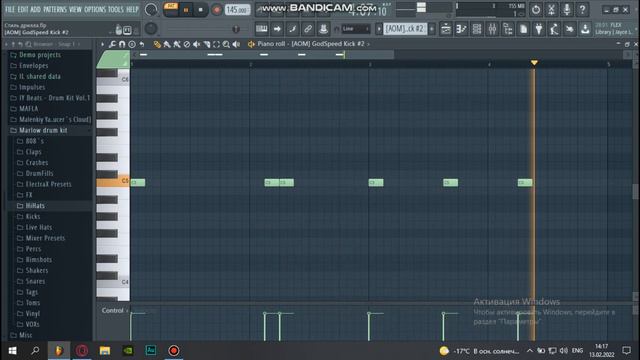
Task: Click the stamp icon in main toolbar
Action: [x=323, y=29]
